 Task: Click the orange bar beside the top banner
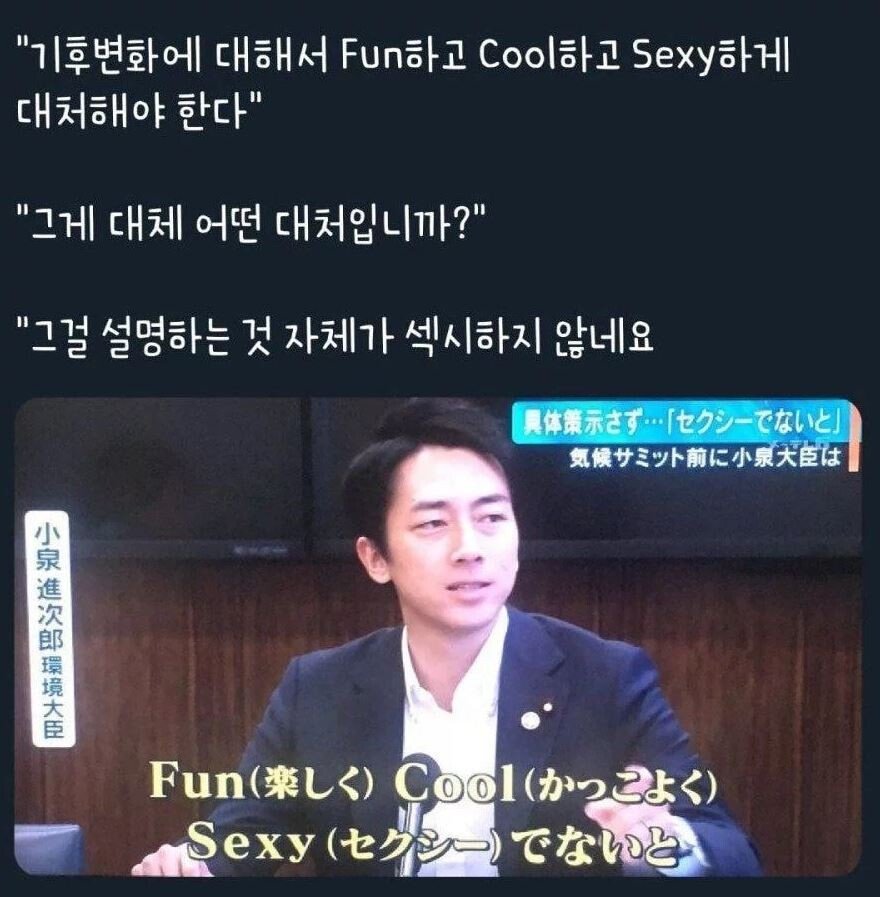854,438
